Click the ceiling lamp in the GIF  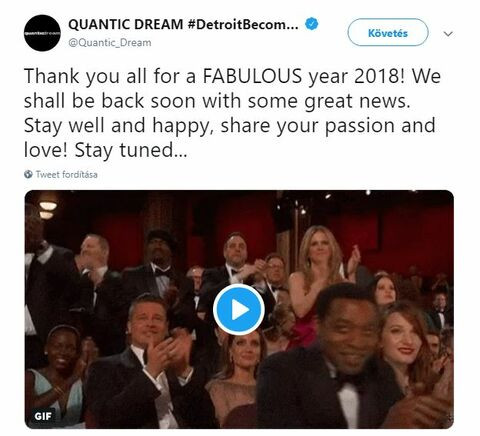(x=48, y=206)
